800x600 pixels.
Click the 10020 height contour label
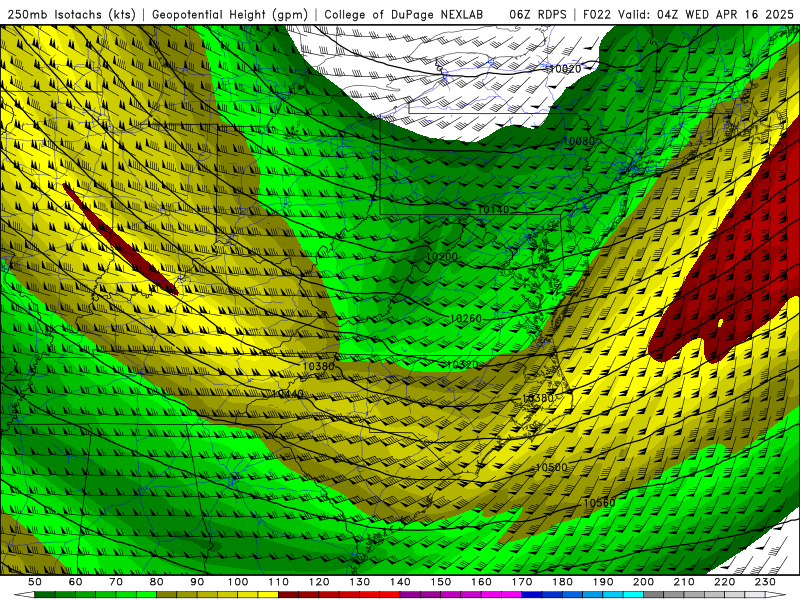pyautogui.click(x=564, y=69)
